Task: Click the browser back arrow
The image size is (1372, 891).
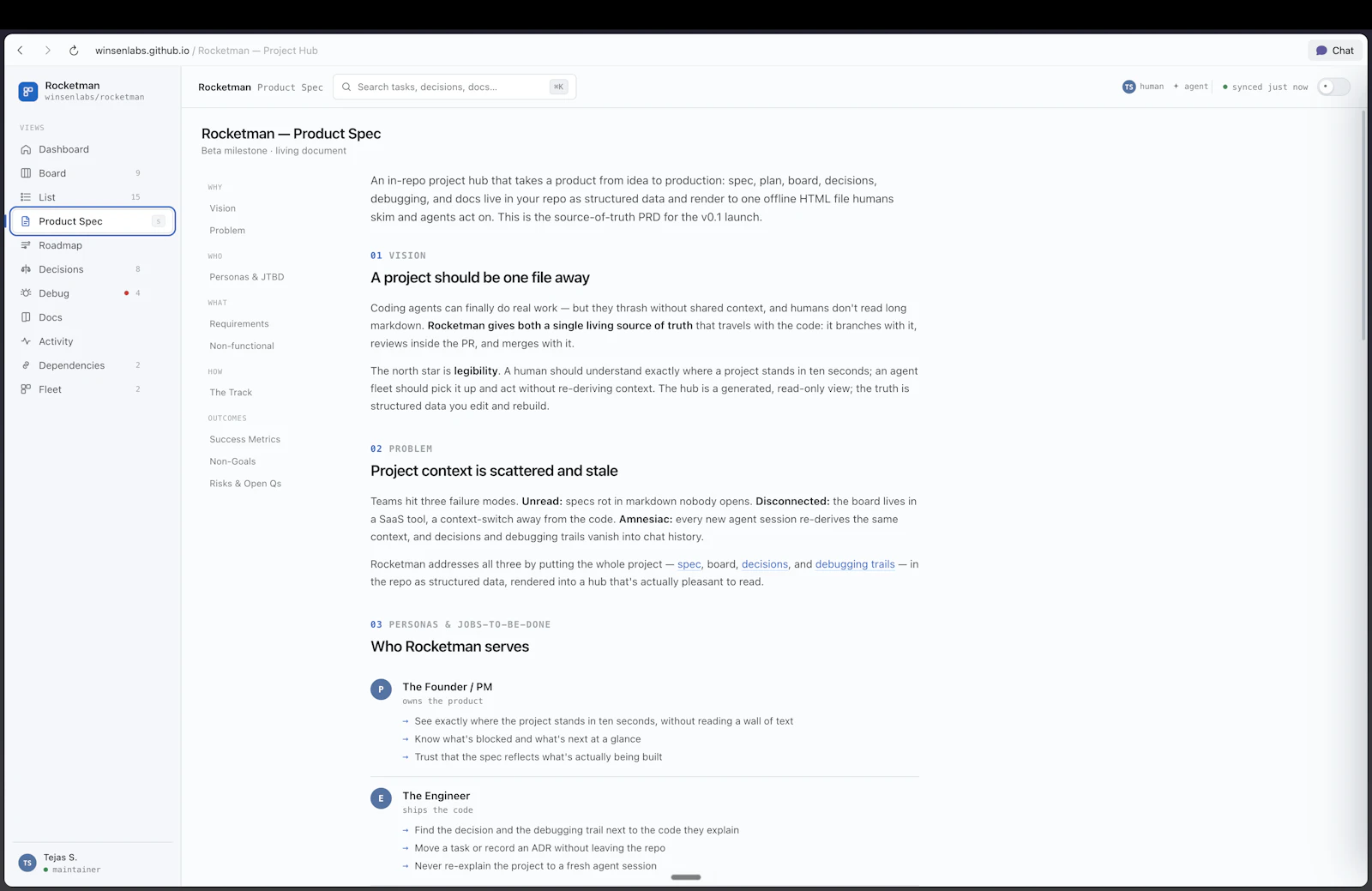Action: (x=21, y=51)
